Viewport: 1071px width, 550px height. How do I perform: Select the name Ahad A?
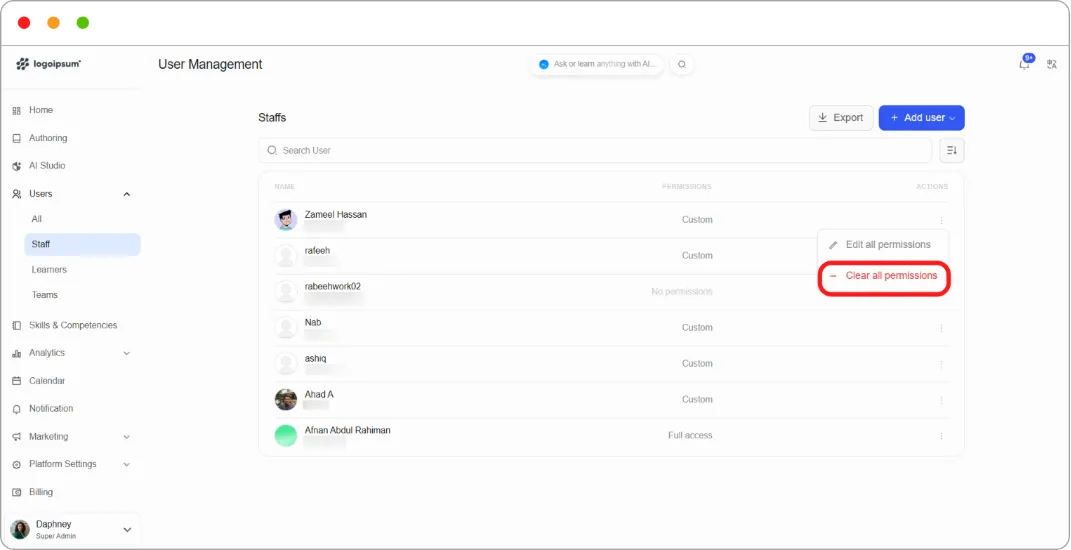319,394
